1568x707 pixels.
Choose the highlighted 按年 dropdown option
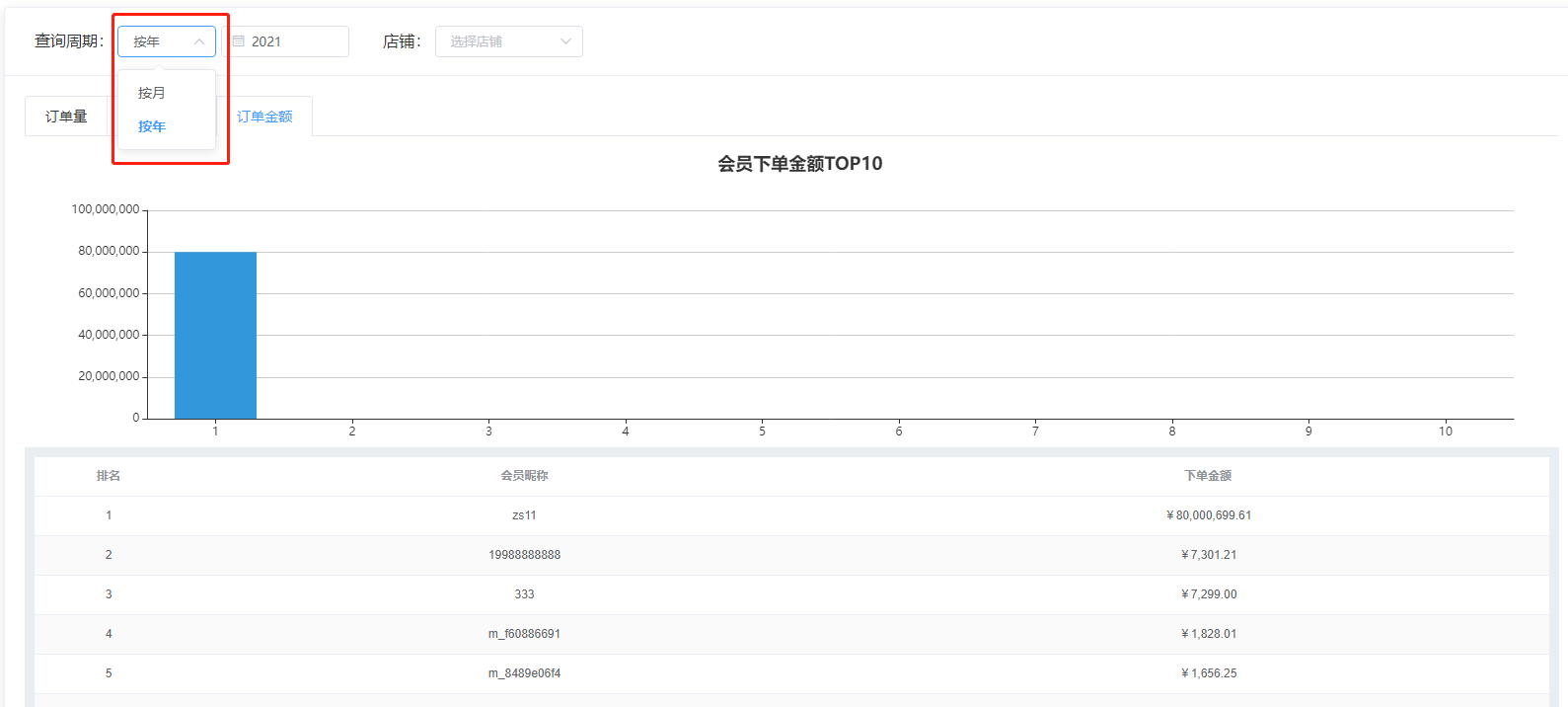(152, 126)
